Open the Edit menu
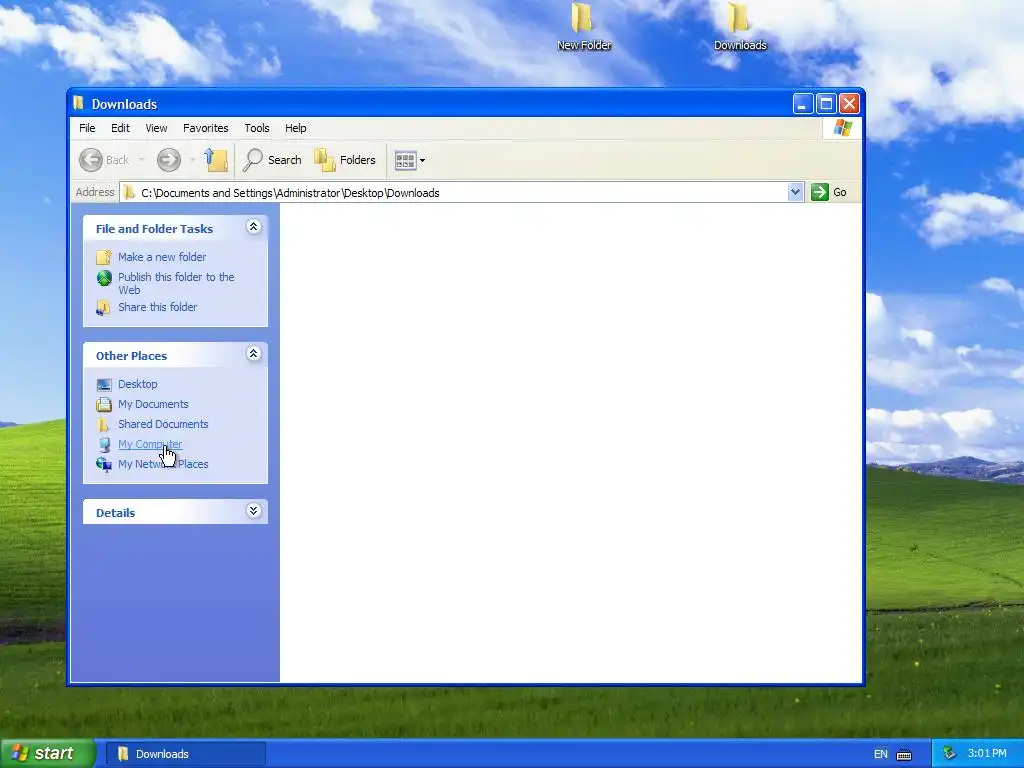The width and height of the screenshot is (1024, 768). [x=120, y=128]
